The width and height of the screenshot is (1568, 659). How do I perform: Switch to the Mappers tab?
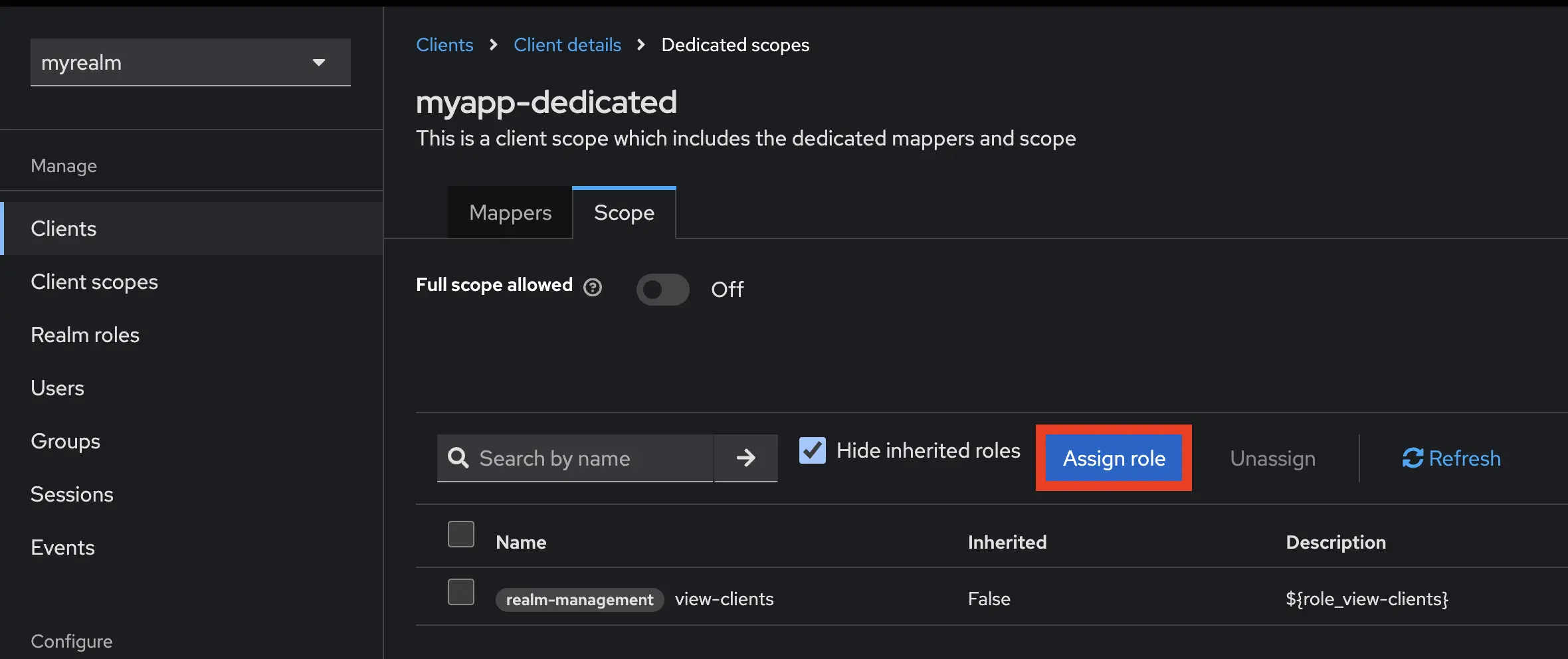510,213
